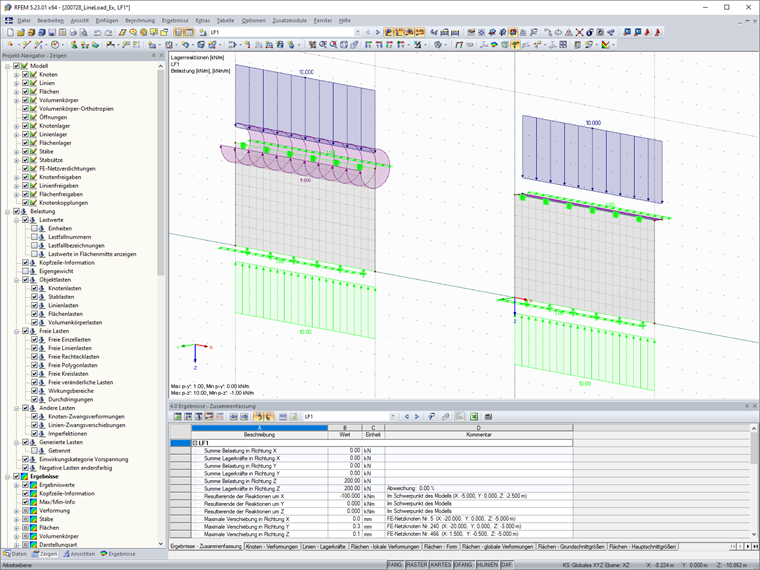Check the Eigengewicht checkbox
Image resolution: width=760 pixels, height=570 pixels.
pyautogui.click(x=25, y=271)
